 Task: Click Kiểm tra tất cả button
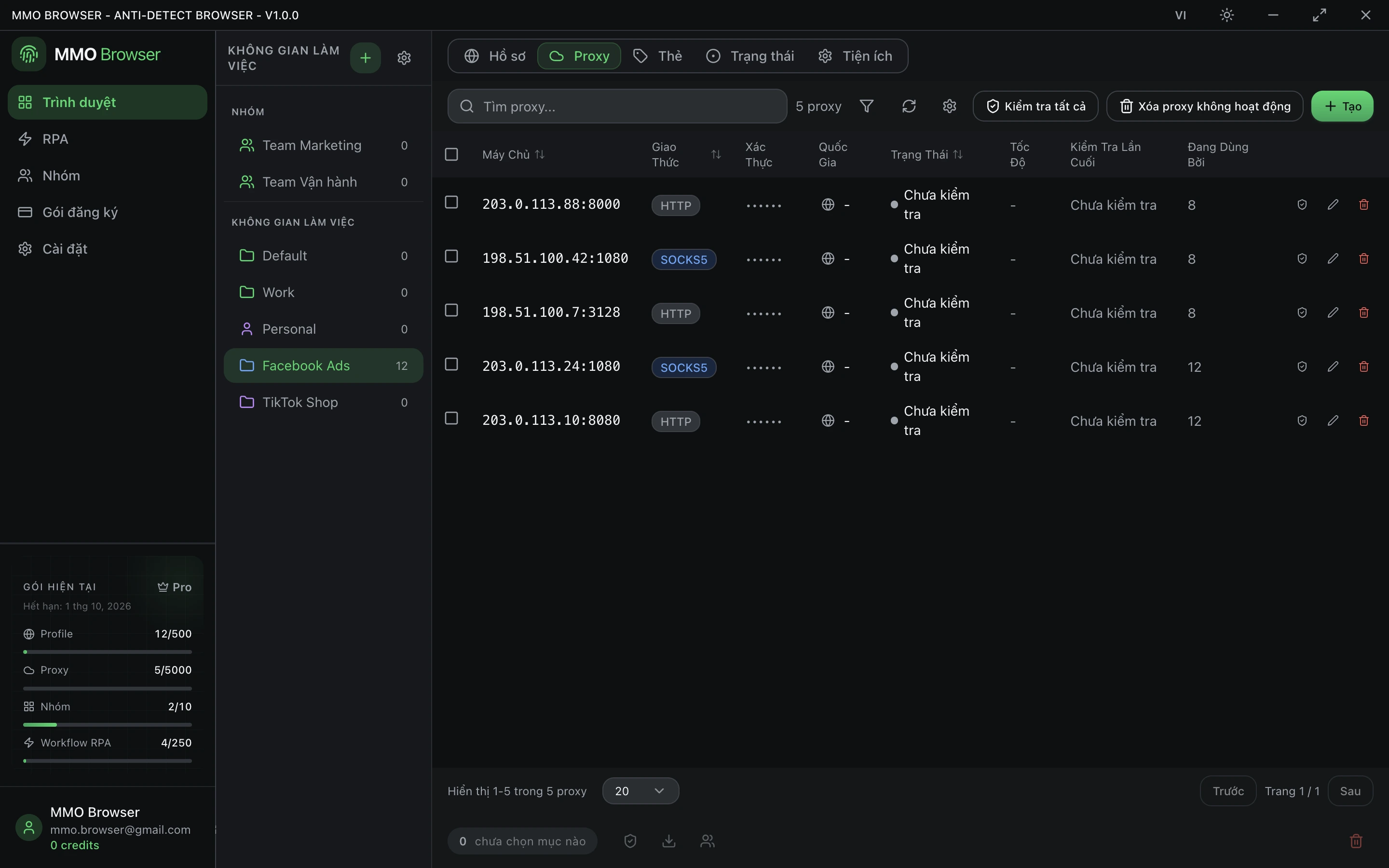[1035, 106]
